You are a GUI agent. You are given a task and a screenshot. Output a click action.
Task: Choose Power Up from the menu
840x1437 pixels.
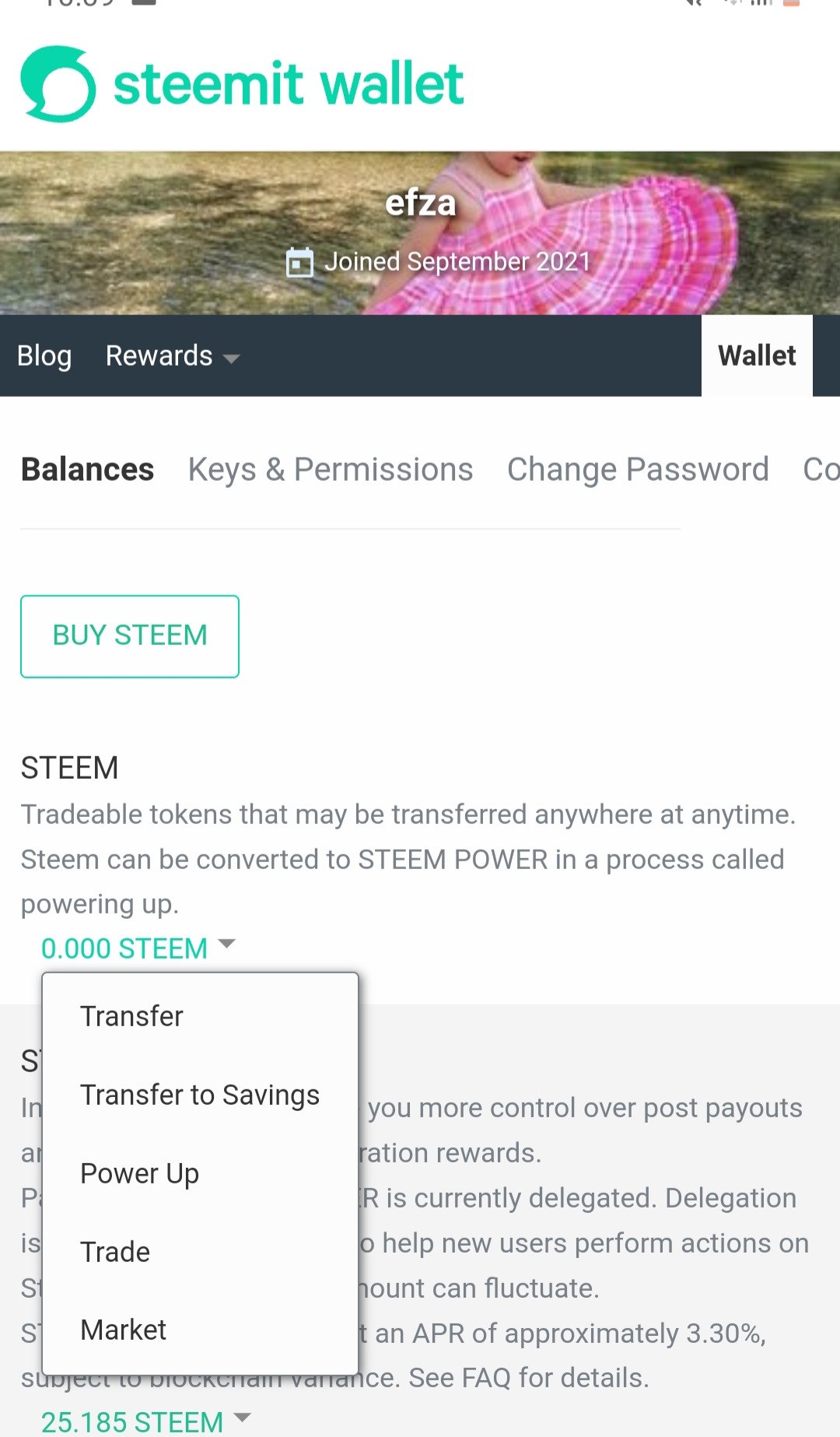pos(140,1174)
